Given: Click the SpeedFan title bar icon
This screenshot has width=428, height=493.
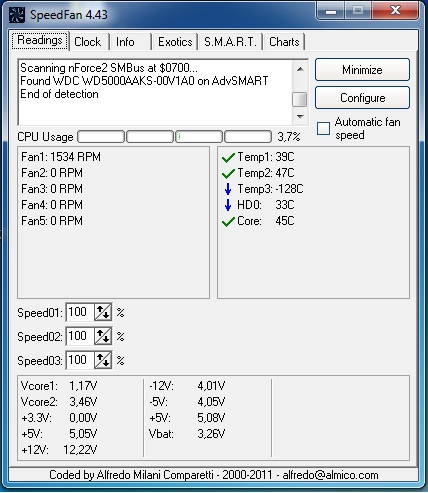Looking at the screenshot, I should pos(16,14).
